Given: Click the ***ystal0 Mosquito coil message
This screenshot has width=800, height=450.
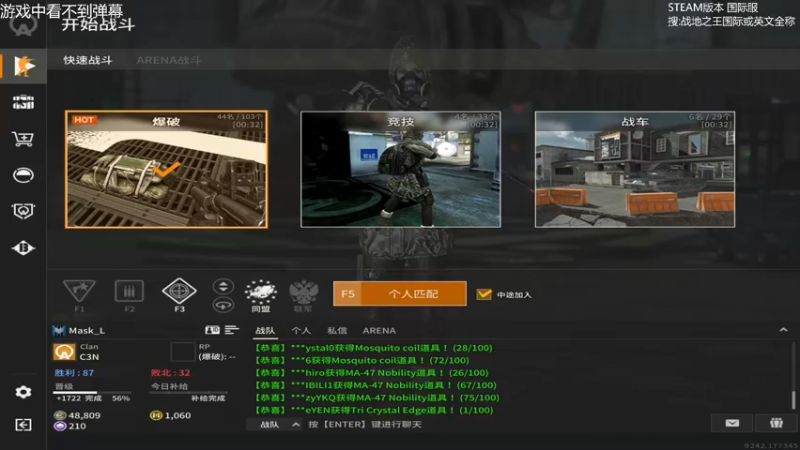Looking at the screenshot, I should coord(373,348).
